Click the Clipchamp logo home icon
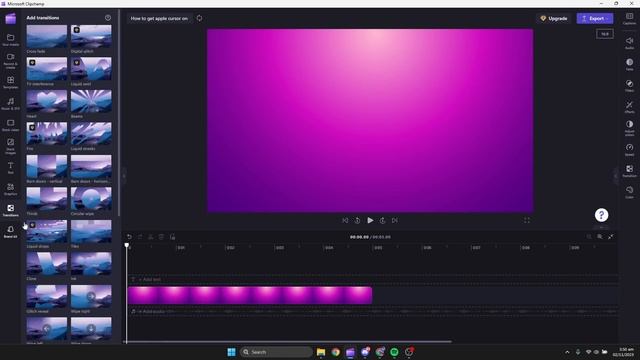Viewport: 640px width, 360px height. click(x=11, y=18)
